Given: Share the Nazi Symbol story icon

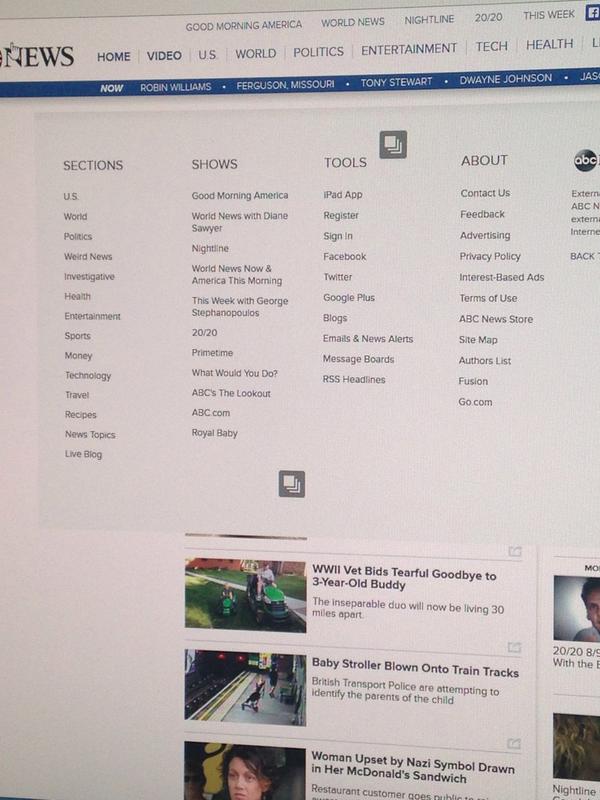Looking at the screenshot, I should coord(514,743).
